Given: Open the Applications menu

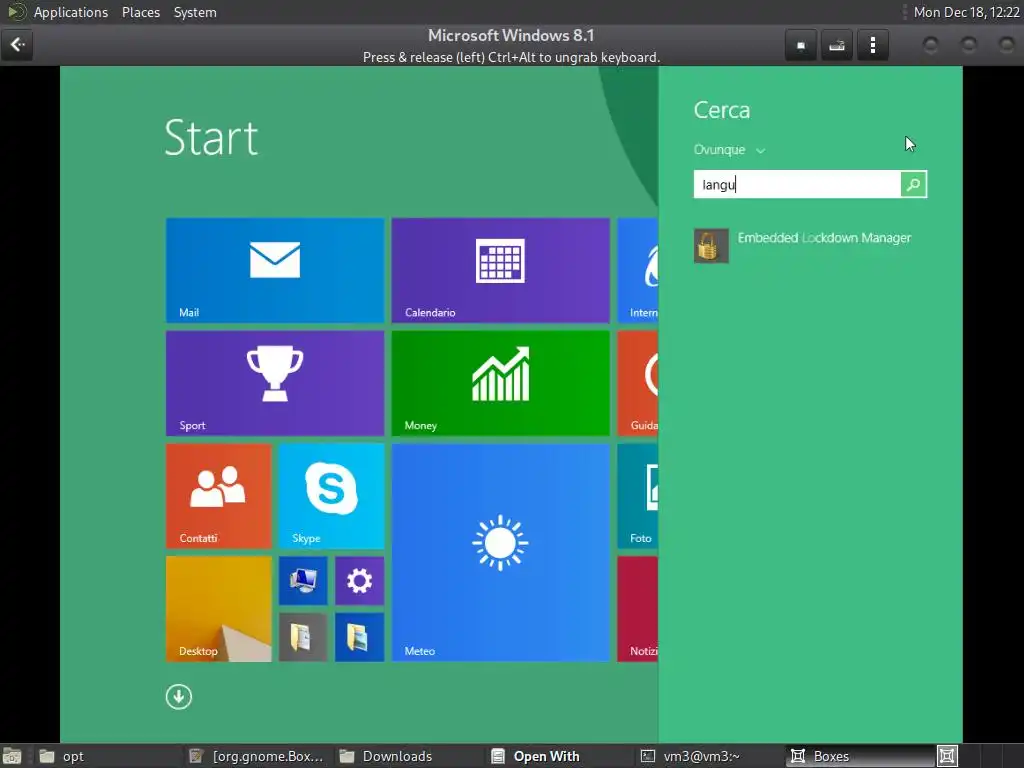Looking at the screenshot, I should click(71, 12).
